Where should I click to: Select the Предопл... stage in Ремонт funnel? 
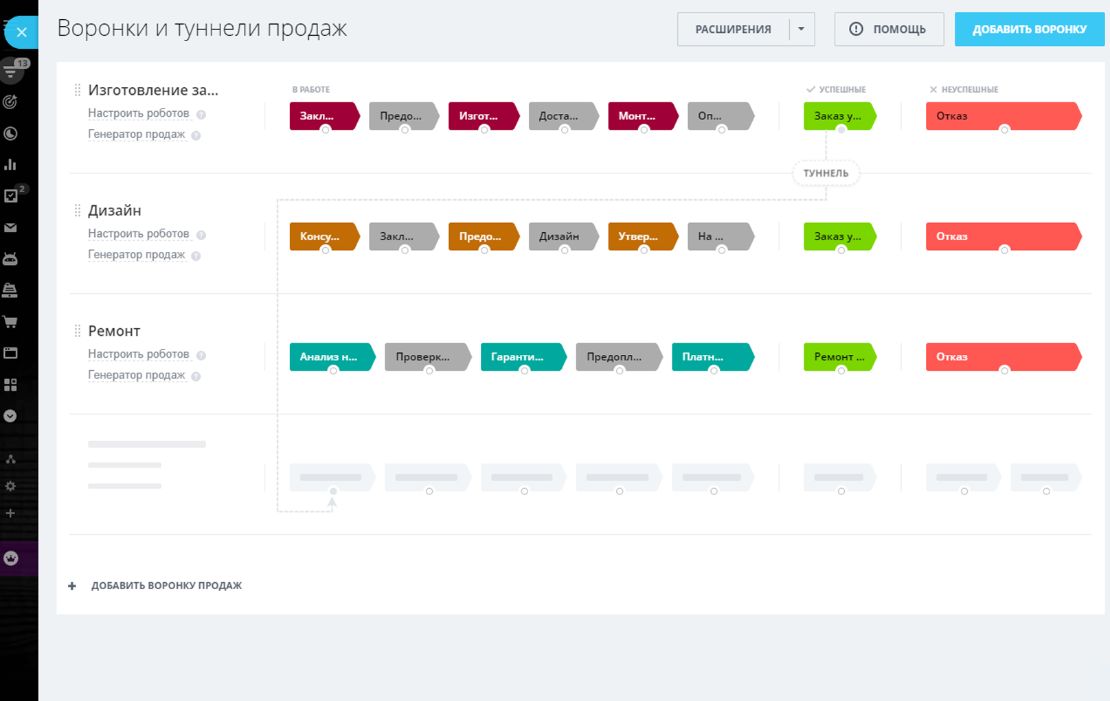(x=619, y=357)
